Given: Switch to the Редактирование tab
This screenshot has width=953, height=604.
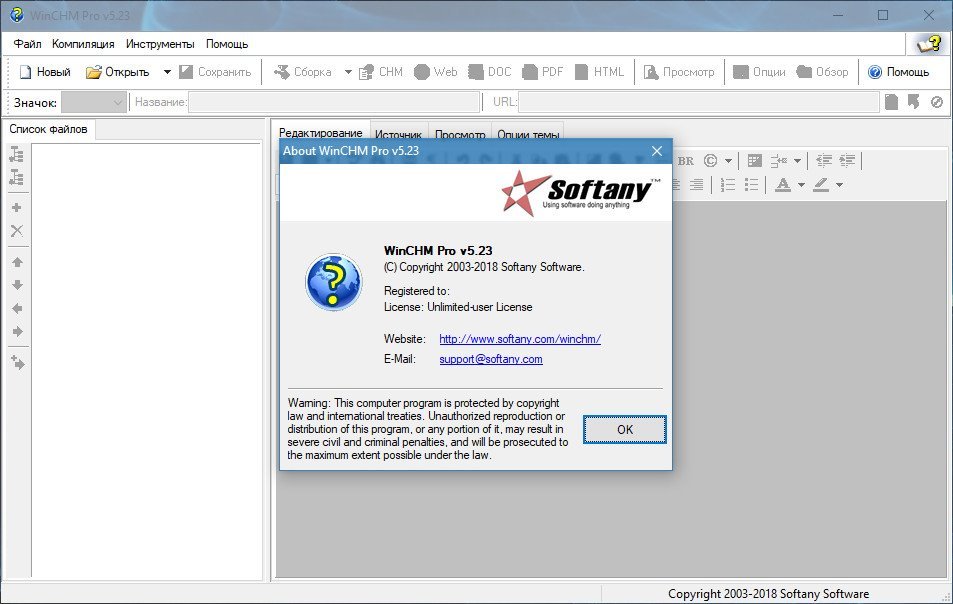Looking at the screenshot, I should click(320, 132).
